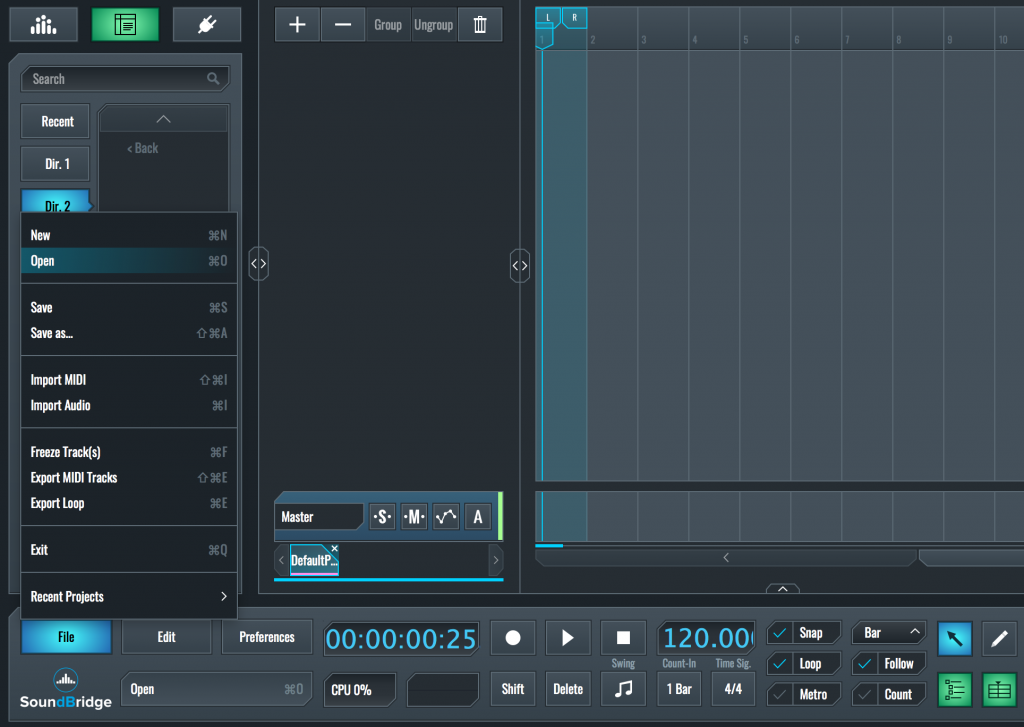The width and height of the screenshot is (1024, 727).
Task: Select the pencil draw tool
Action: [x=999, y=638]
